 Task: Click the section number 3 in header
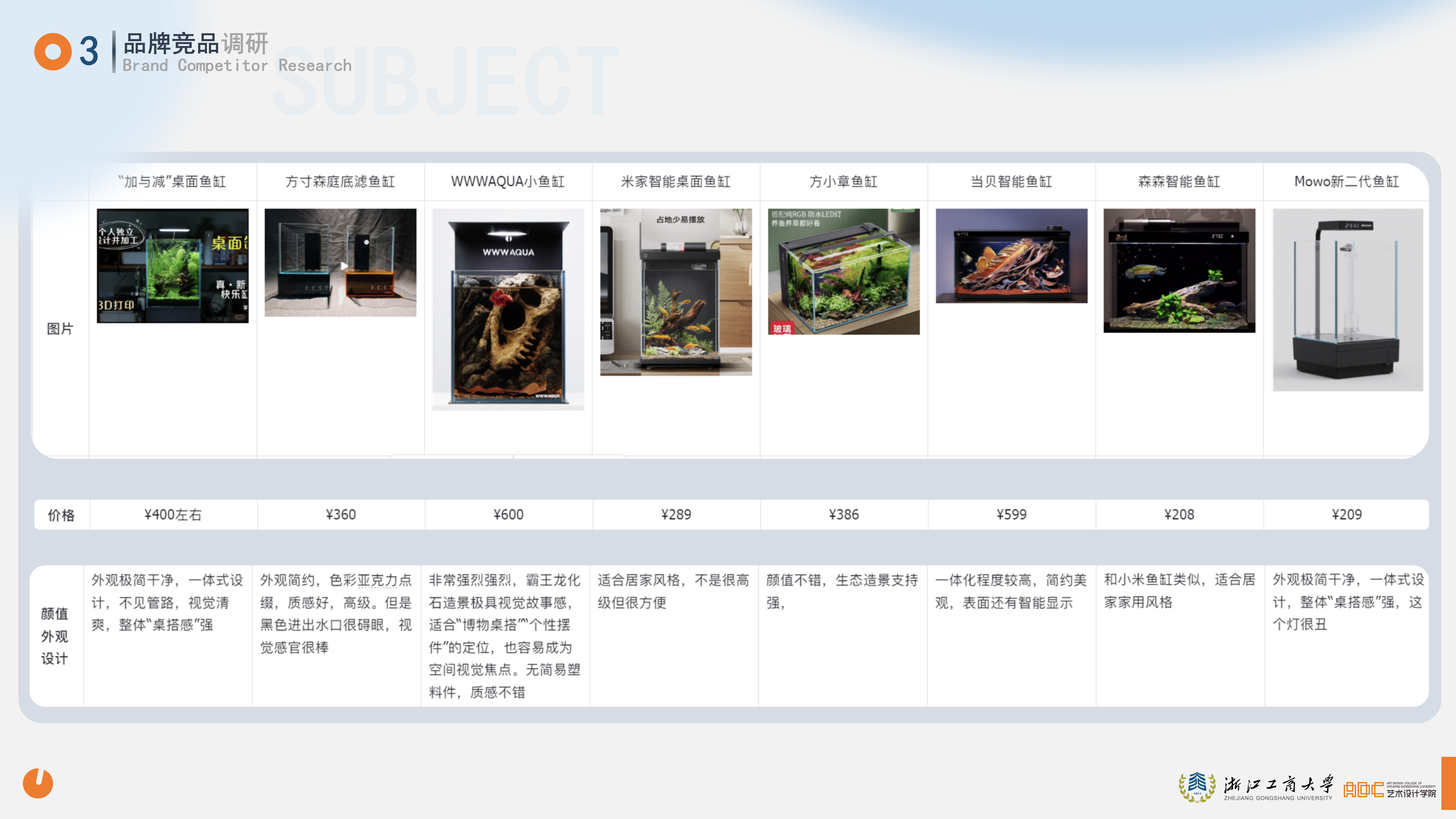click(x=89, y=51)
